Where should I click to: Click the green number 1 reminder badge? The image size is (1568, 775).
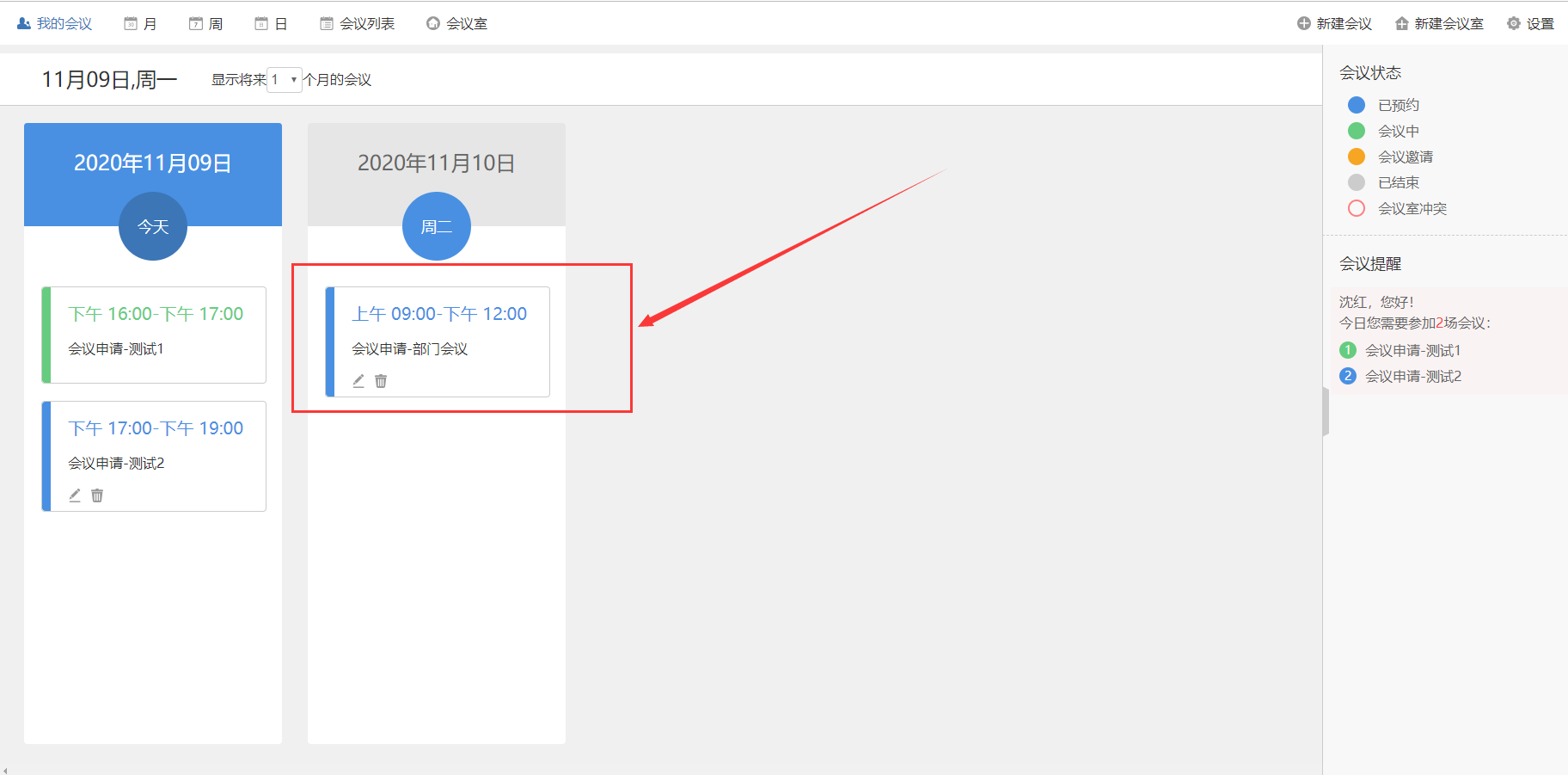pos(1348,350)
